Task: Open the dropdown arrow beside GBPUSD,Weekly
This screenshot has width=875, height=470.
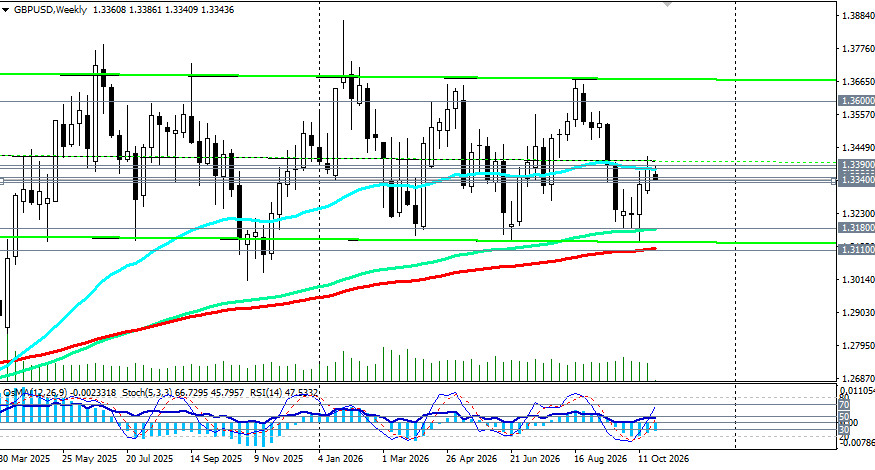Action: 5,10
